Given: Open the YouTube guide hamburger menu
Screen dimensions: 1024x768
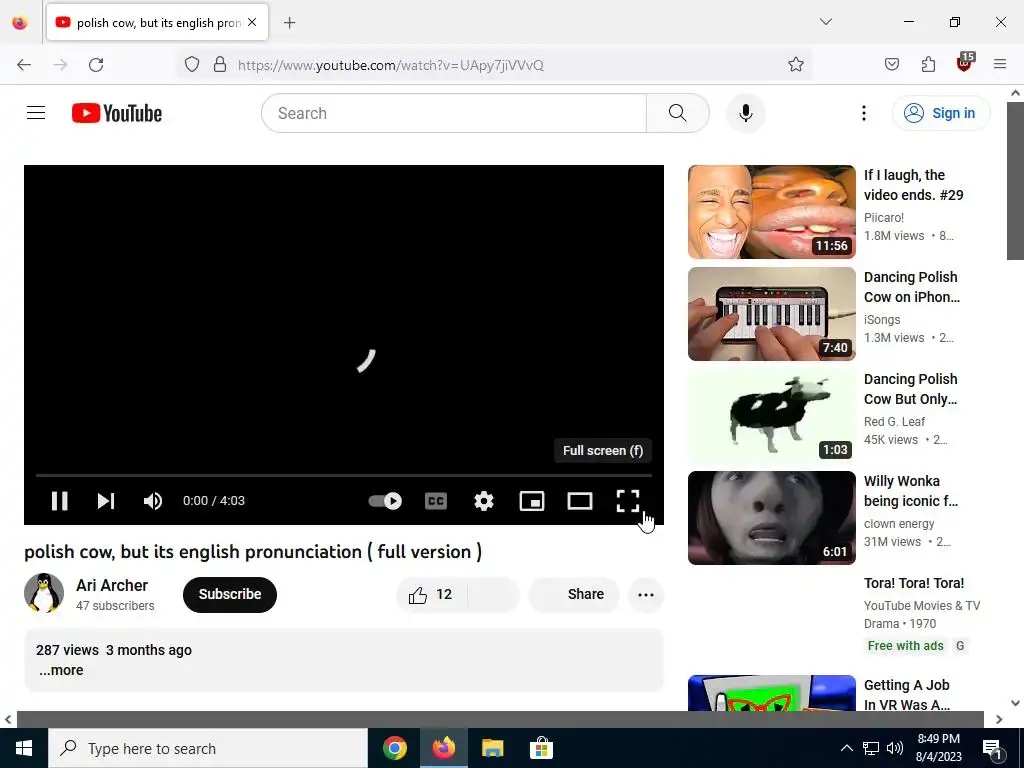Looking at the screenshot, I should click(x=36, y=113).
